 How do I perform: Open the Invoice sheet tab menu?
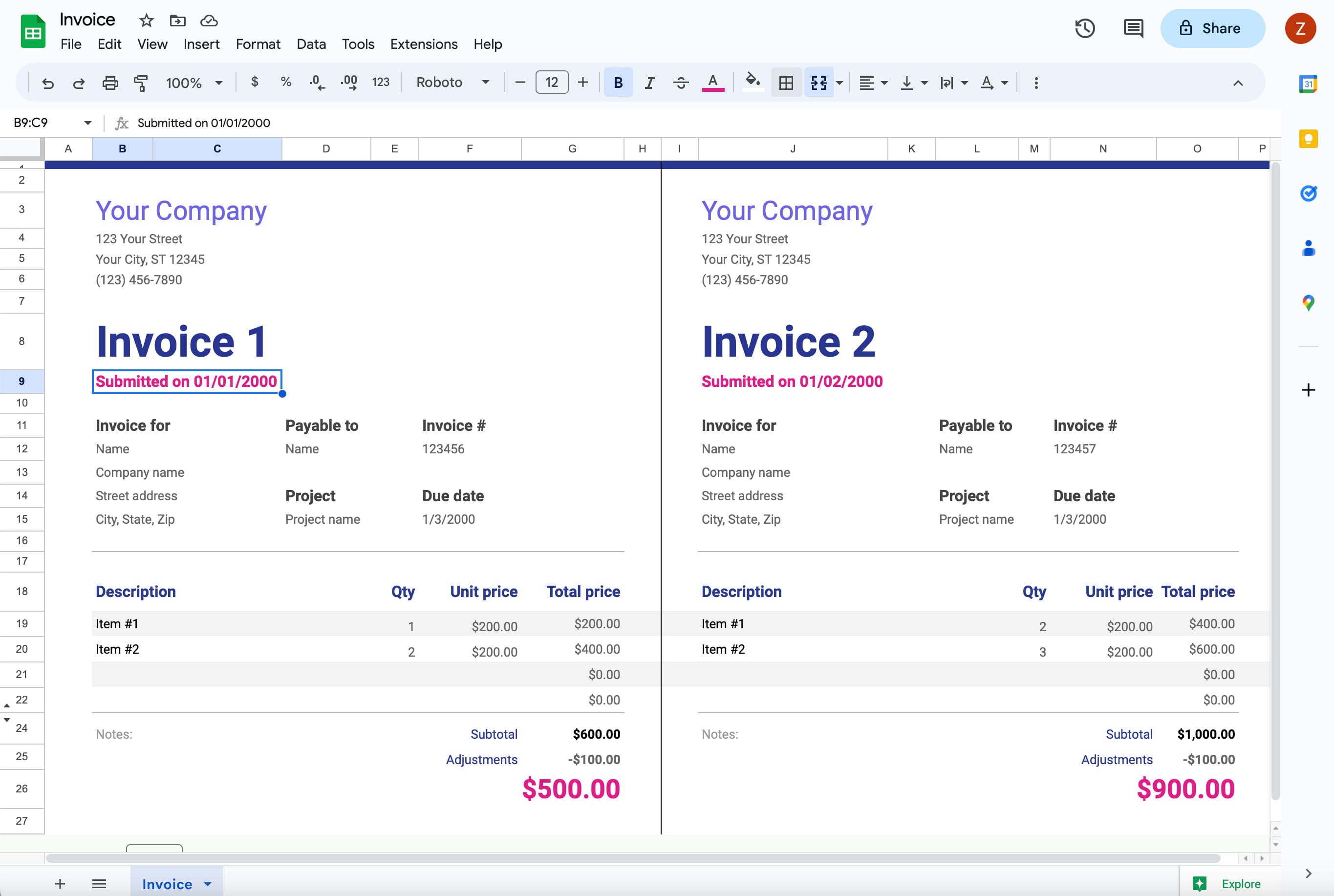click(207, 883)
